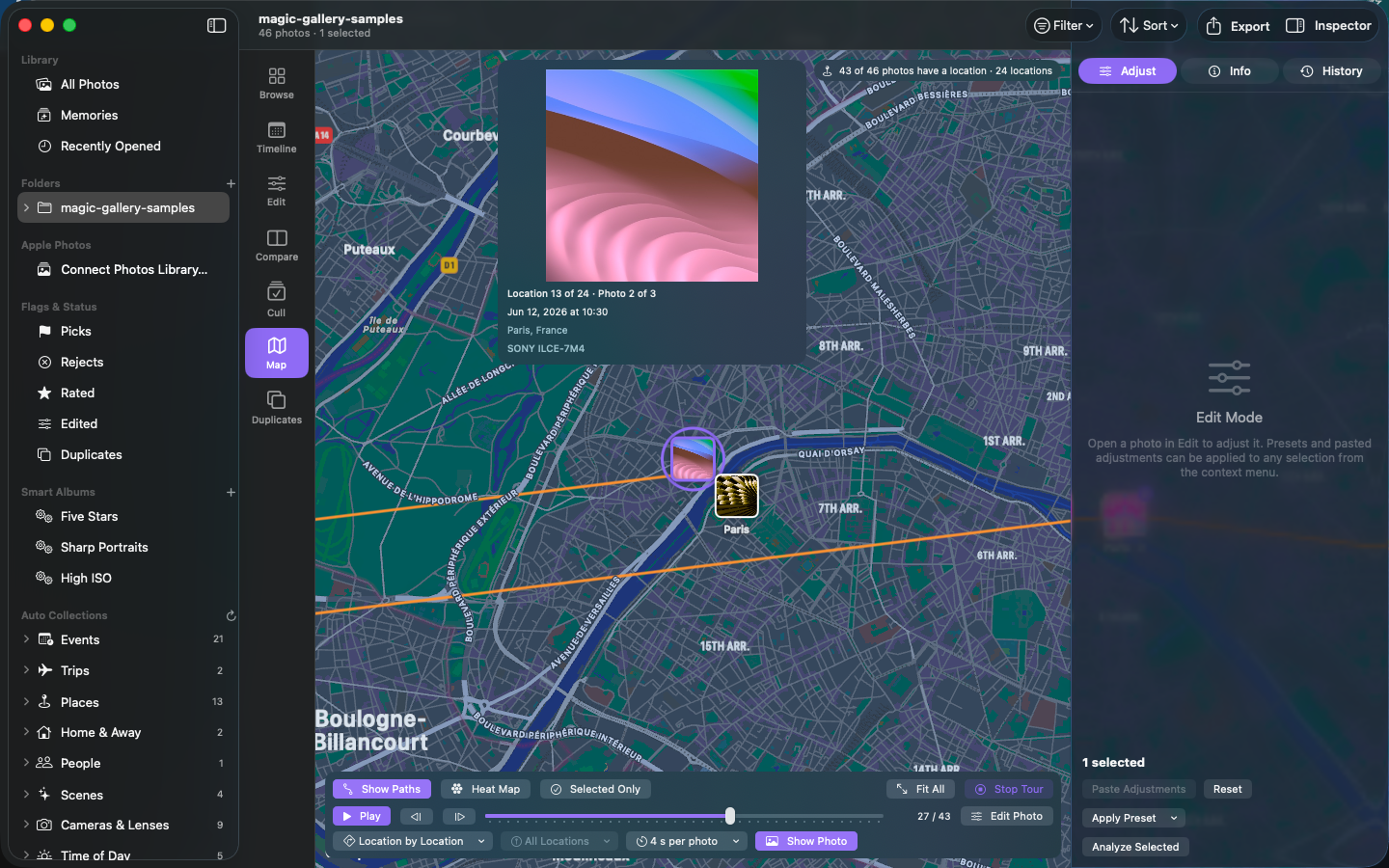Open the Edit mode icon
The width and height of the screenshot is (1389, 868).
coord(277,190)
